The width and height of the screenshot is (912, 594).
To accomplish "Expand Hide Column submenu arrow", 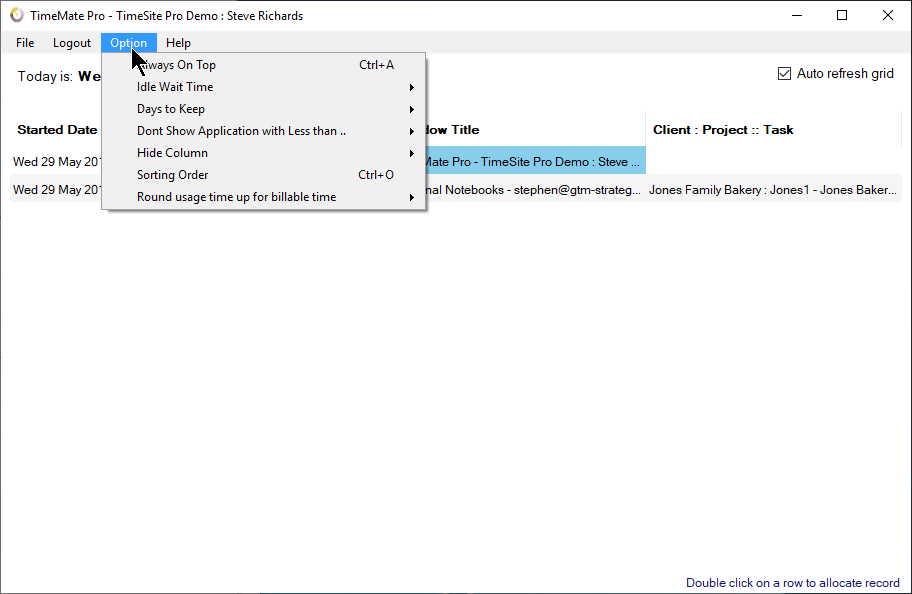I will (x=411, y=154).
